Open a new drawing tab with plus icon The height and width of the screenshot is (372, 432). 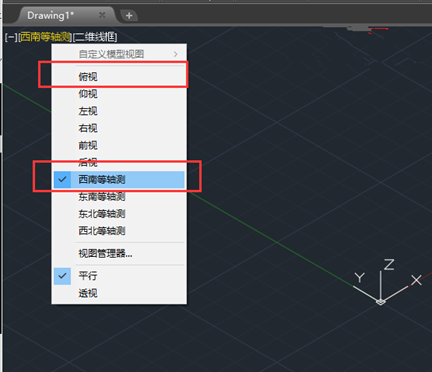click(x=129, y=15)
